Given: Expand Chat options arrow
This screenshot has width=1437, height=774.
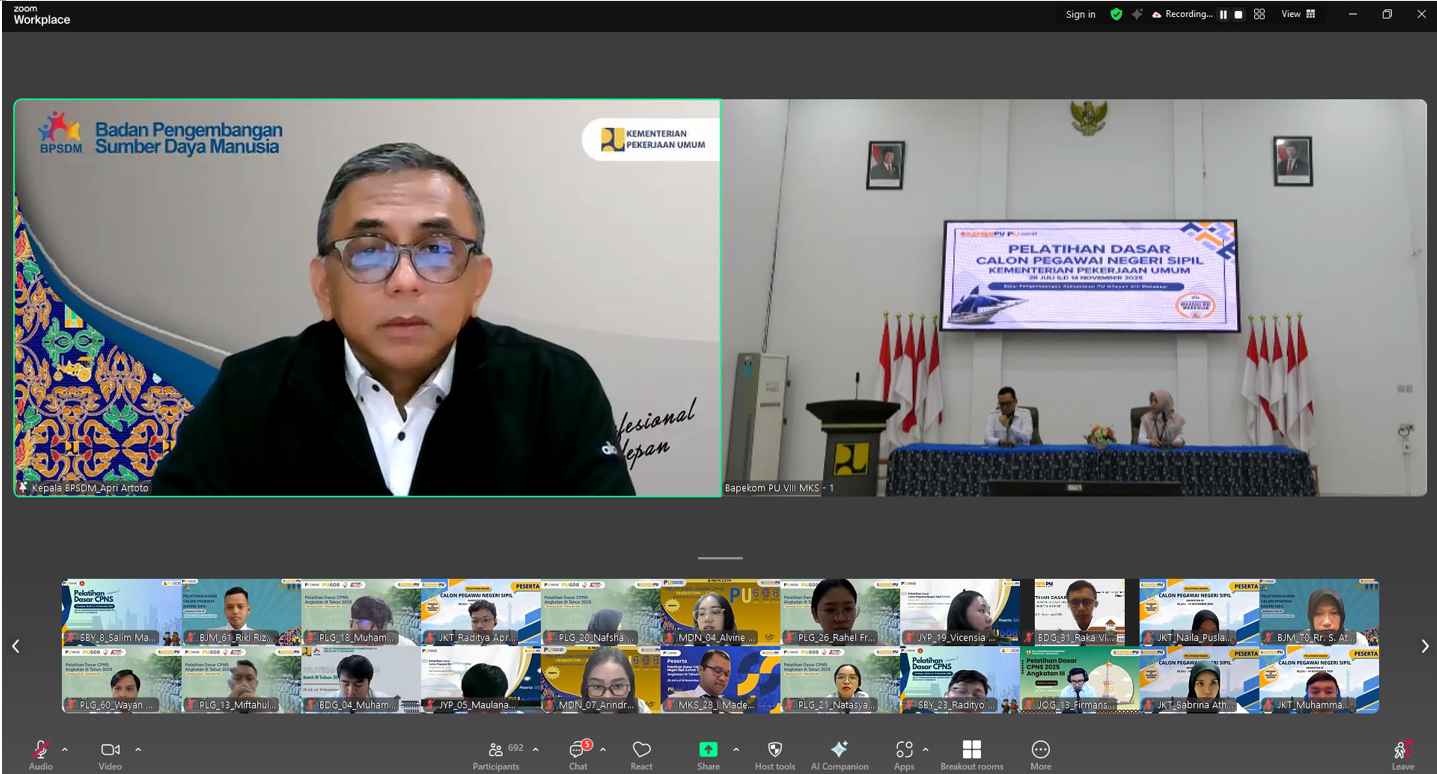Looking at the screenshot, I should tap(602, 749).
